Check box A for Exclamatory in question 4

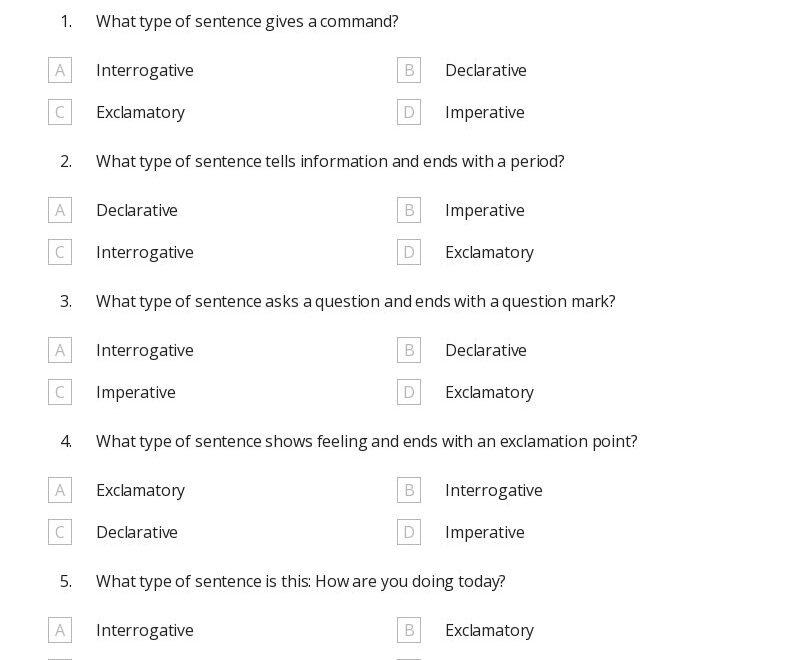(x=60, y=490)
